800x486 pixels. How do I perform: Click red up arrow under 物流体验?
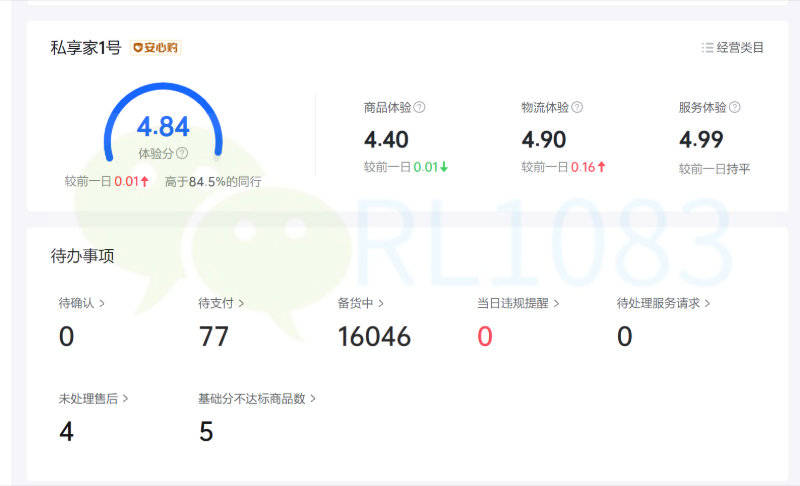(602, 167)
